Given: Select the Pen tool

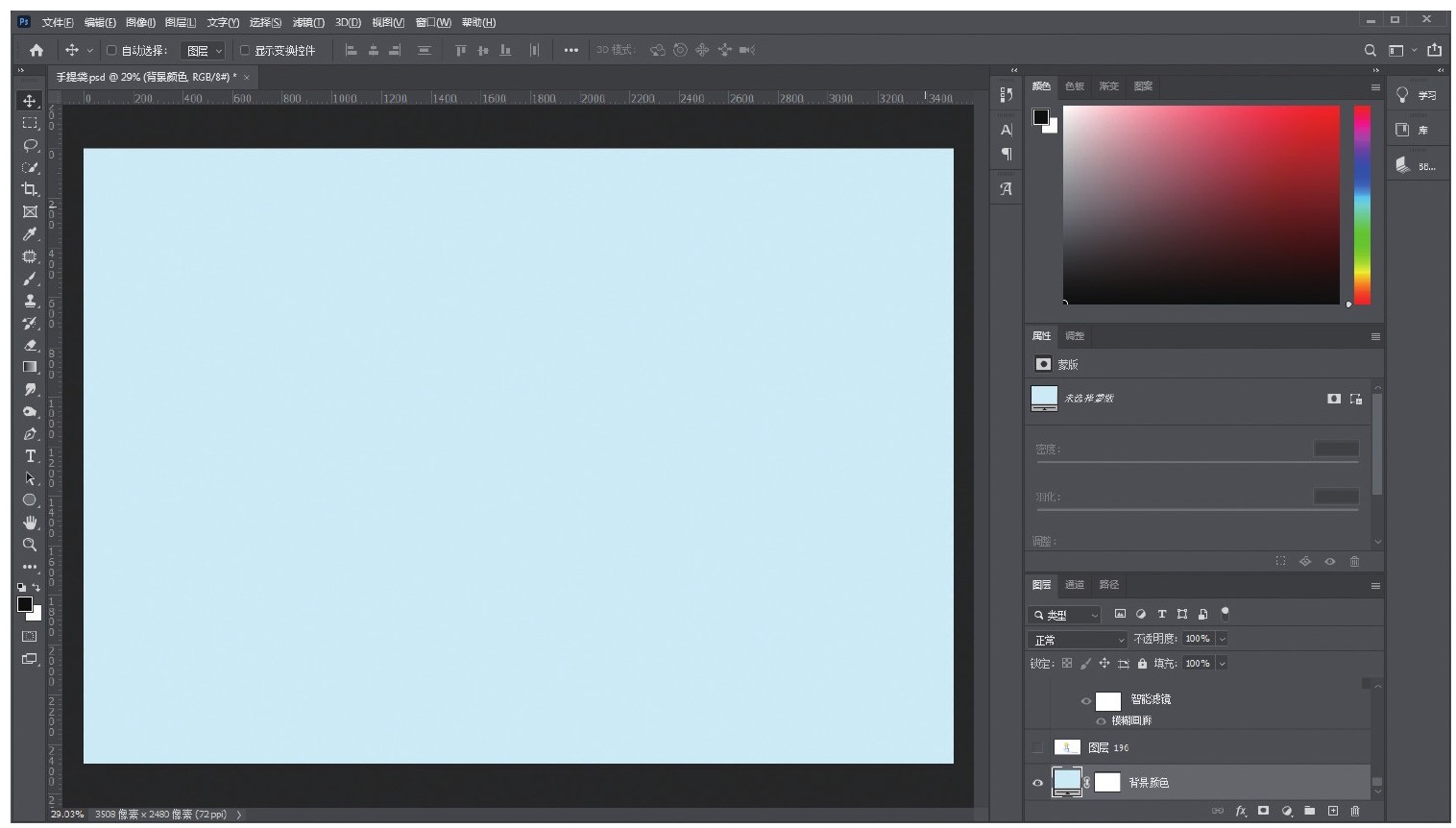Looking at the screenshot, I should (x=30, y=433).
